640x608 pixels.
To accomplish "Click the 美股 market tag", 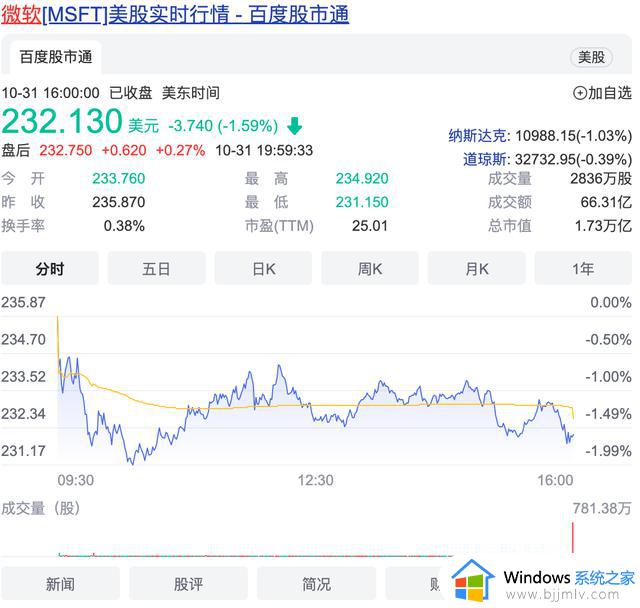I will coord(591,57).
